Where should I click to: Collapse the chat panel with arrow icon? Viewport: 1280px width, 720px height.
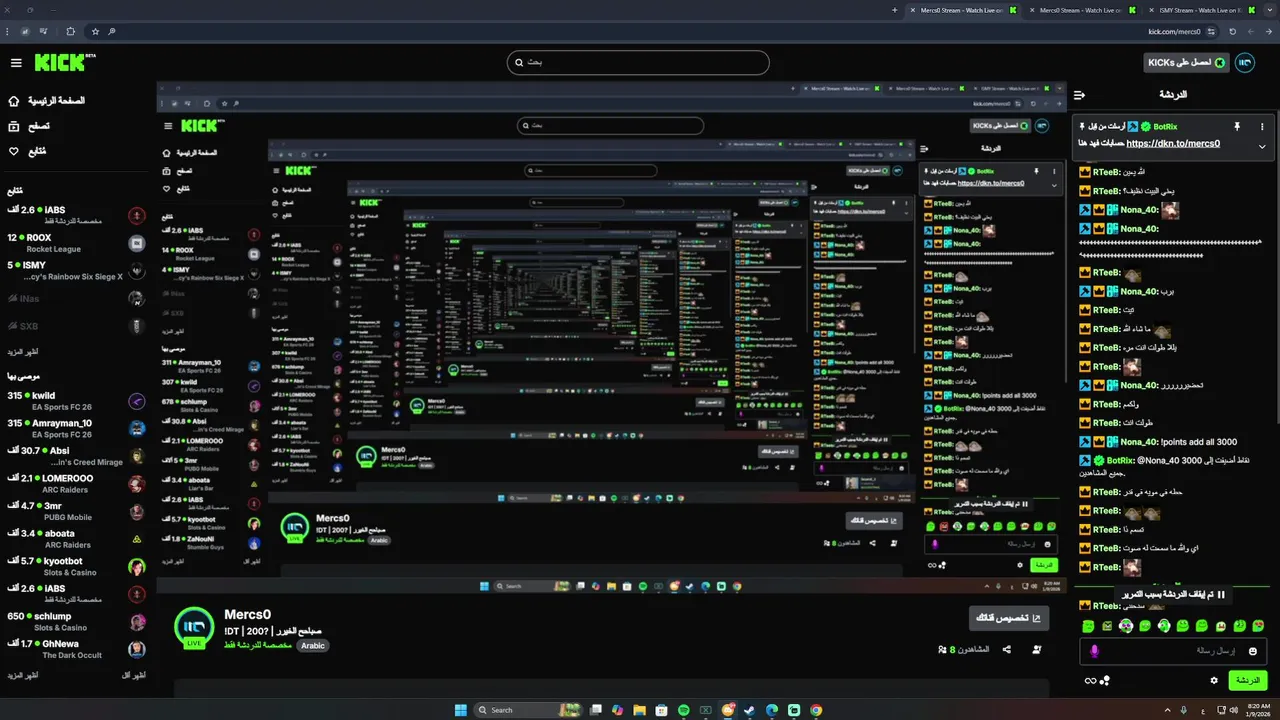coord(1079,95)
